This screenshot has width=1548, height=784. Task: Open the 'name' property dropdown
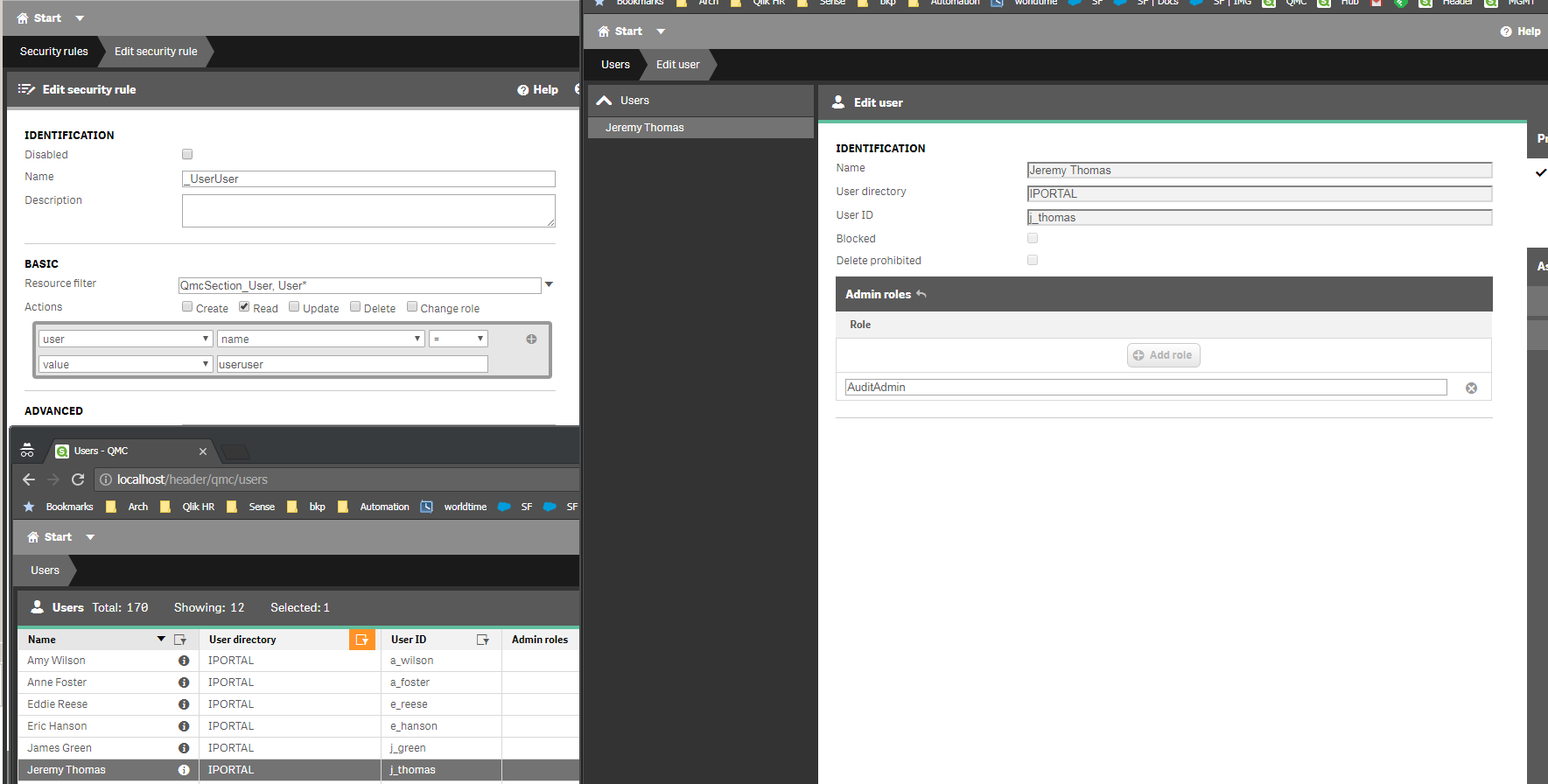[x=321, y=339]
